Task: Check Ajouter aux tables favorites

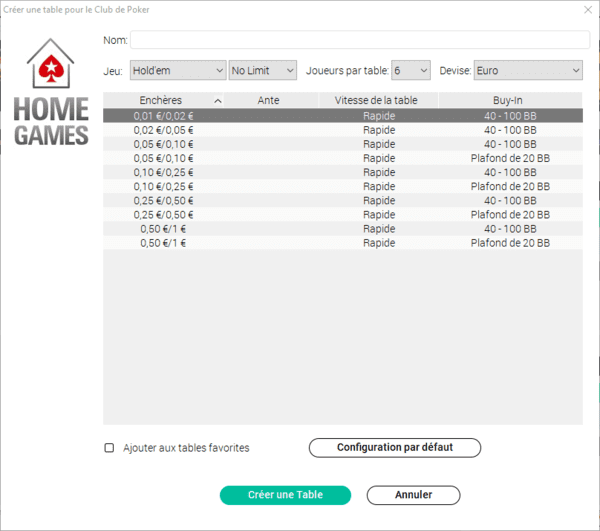Action: 109,448
